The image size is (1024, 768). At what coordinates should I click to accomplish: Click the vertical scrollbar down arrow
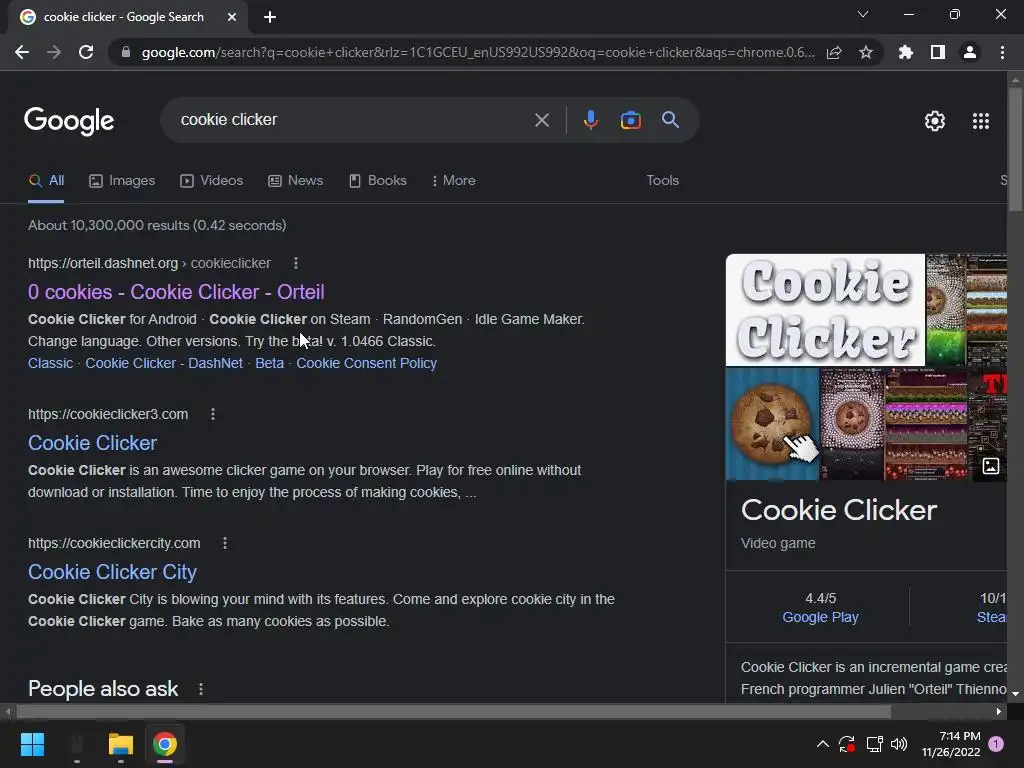pyautogui.click(x=1016, y=694)
